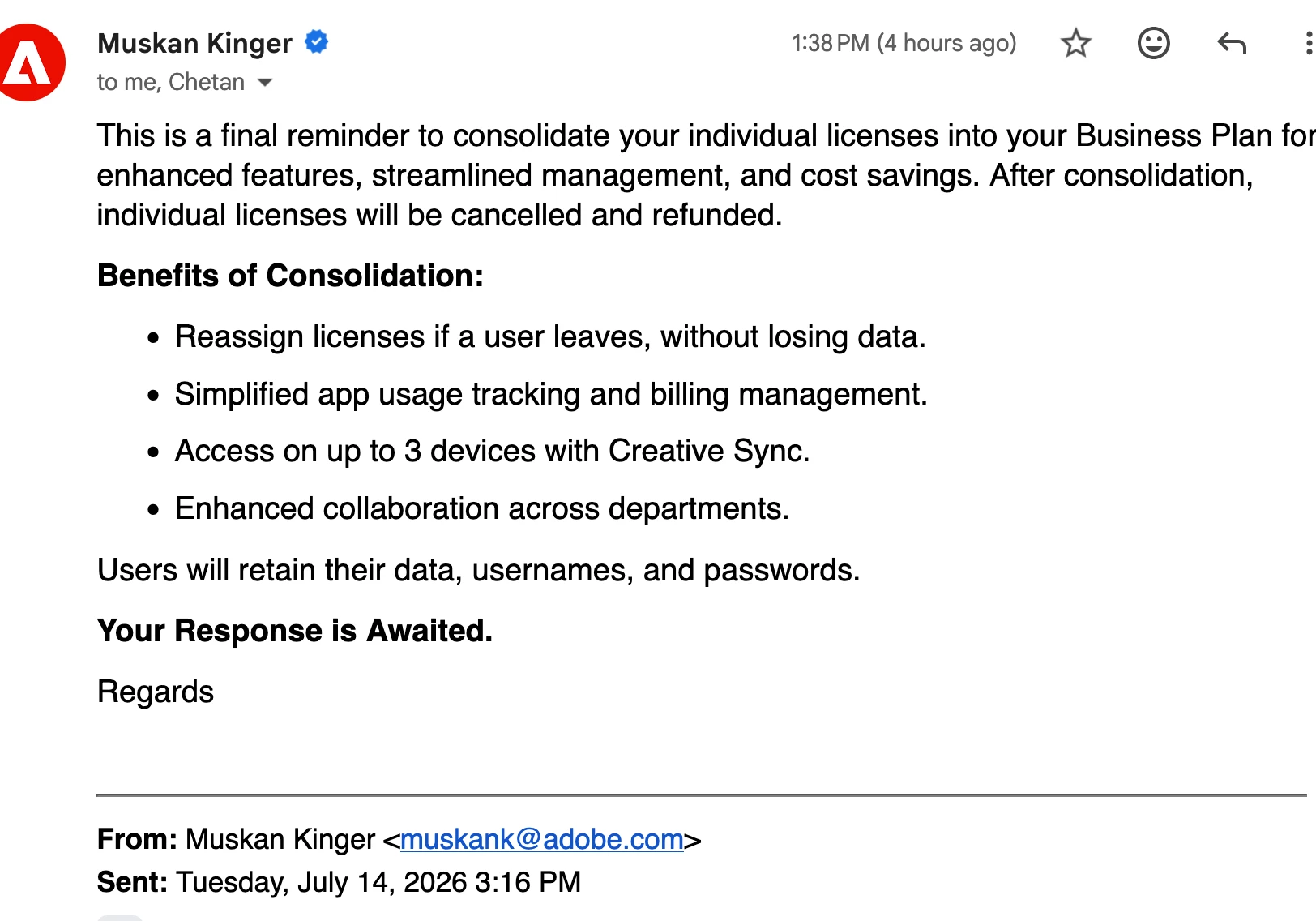Click the bullet about reassigning licenses

coord(550,336)
